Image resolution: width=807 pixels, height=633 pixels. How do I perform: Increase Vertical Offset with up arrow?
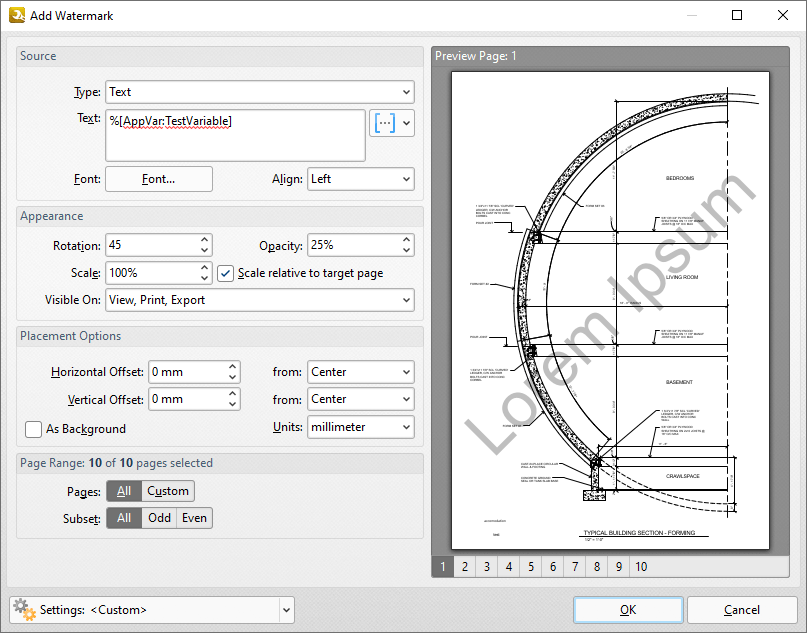point(233,394)
